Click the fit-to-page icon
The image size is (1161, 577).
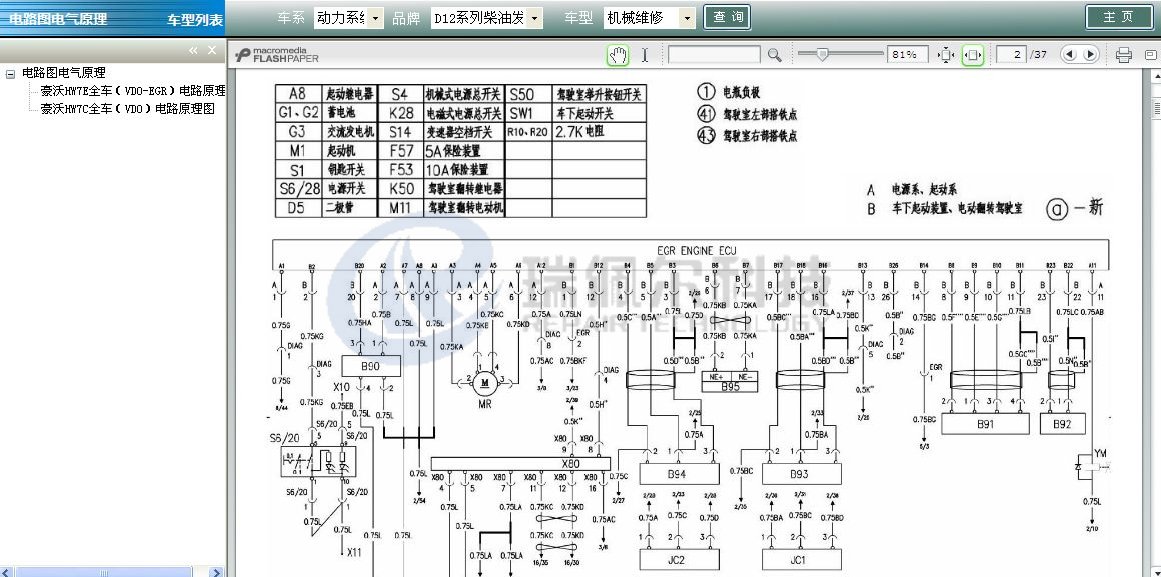tap(946, 55)
